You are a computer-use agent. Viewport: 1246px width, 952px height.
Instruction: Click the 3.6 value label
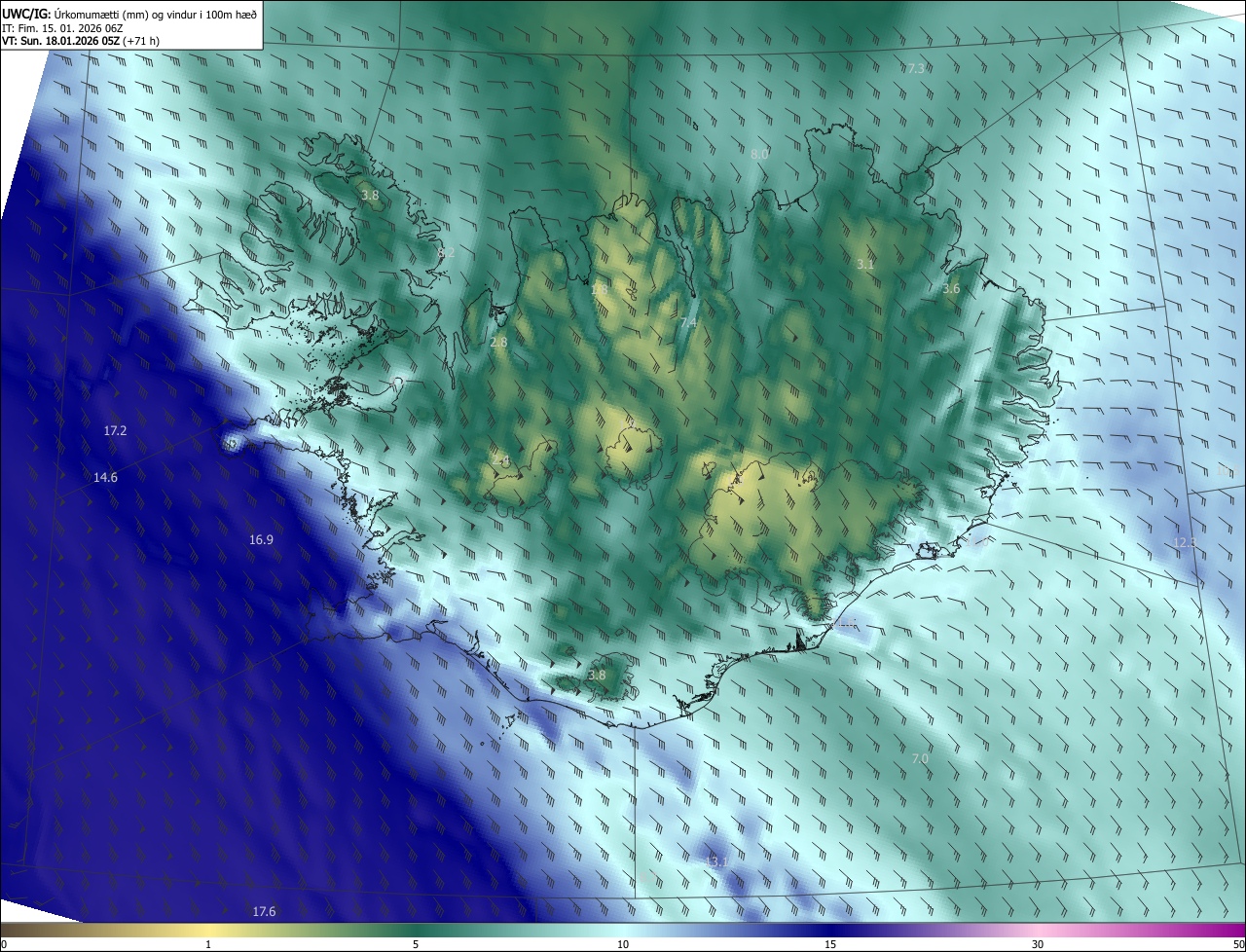(x=951, y=289)
